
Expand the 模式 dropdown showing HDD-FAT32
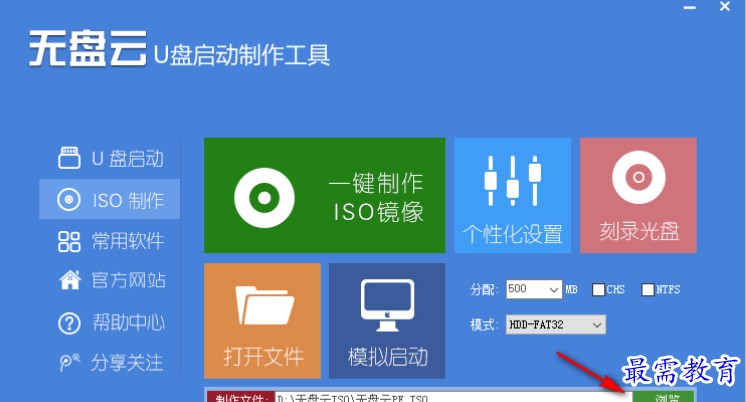556,325
